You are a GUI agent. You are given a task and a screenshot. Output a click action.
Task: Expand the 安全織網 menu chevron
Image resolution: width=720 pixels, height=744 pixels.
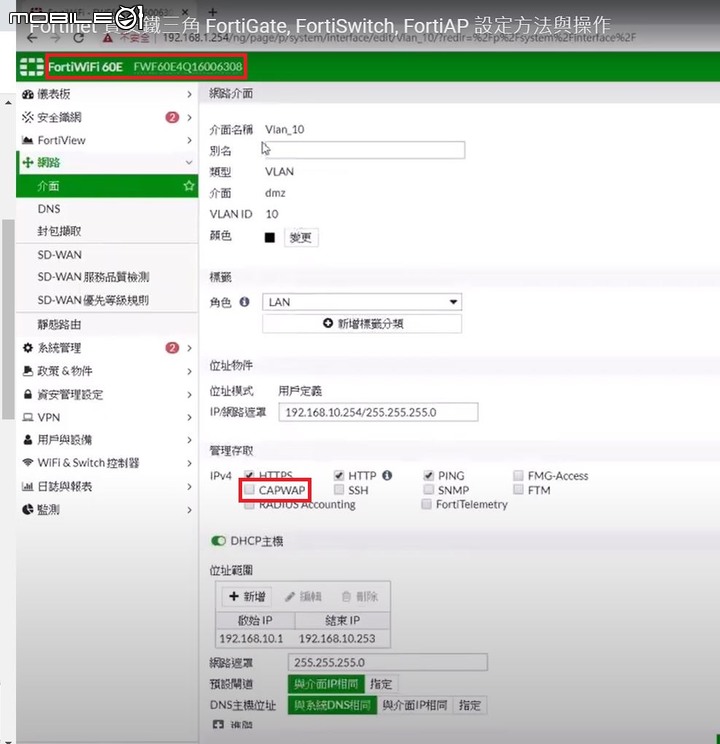[x=189, y=117]
